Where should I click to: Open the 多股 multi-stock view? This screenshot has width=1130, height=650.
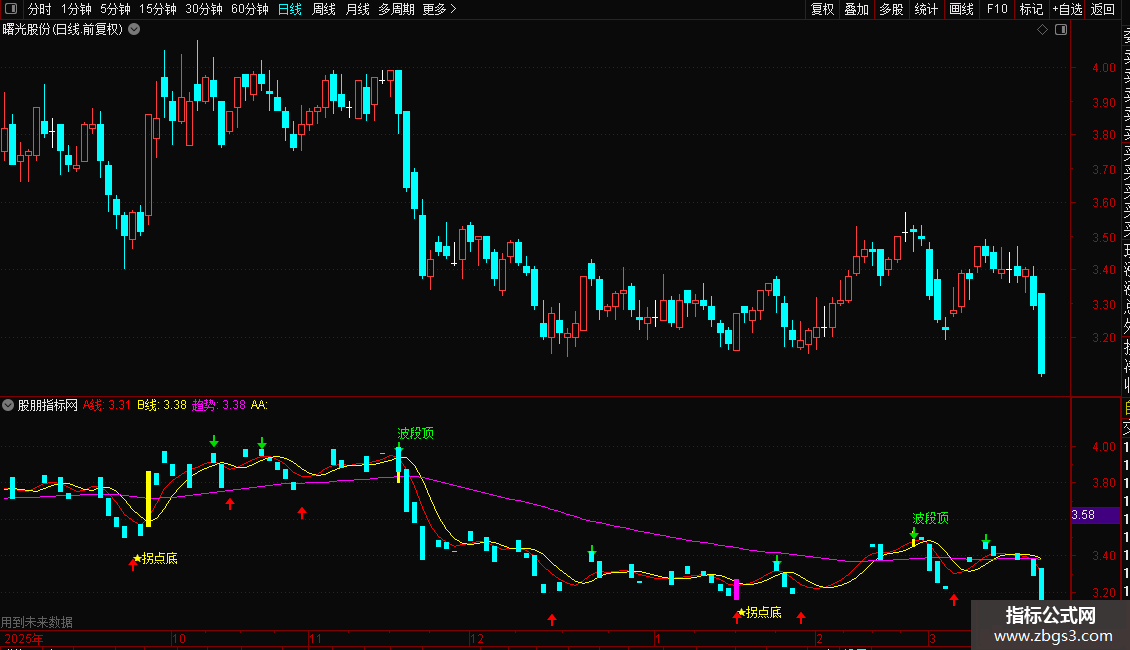[891, 9]
